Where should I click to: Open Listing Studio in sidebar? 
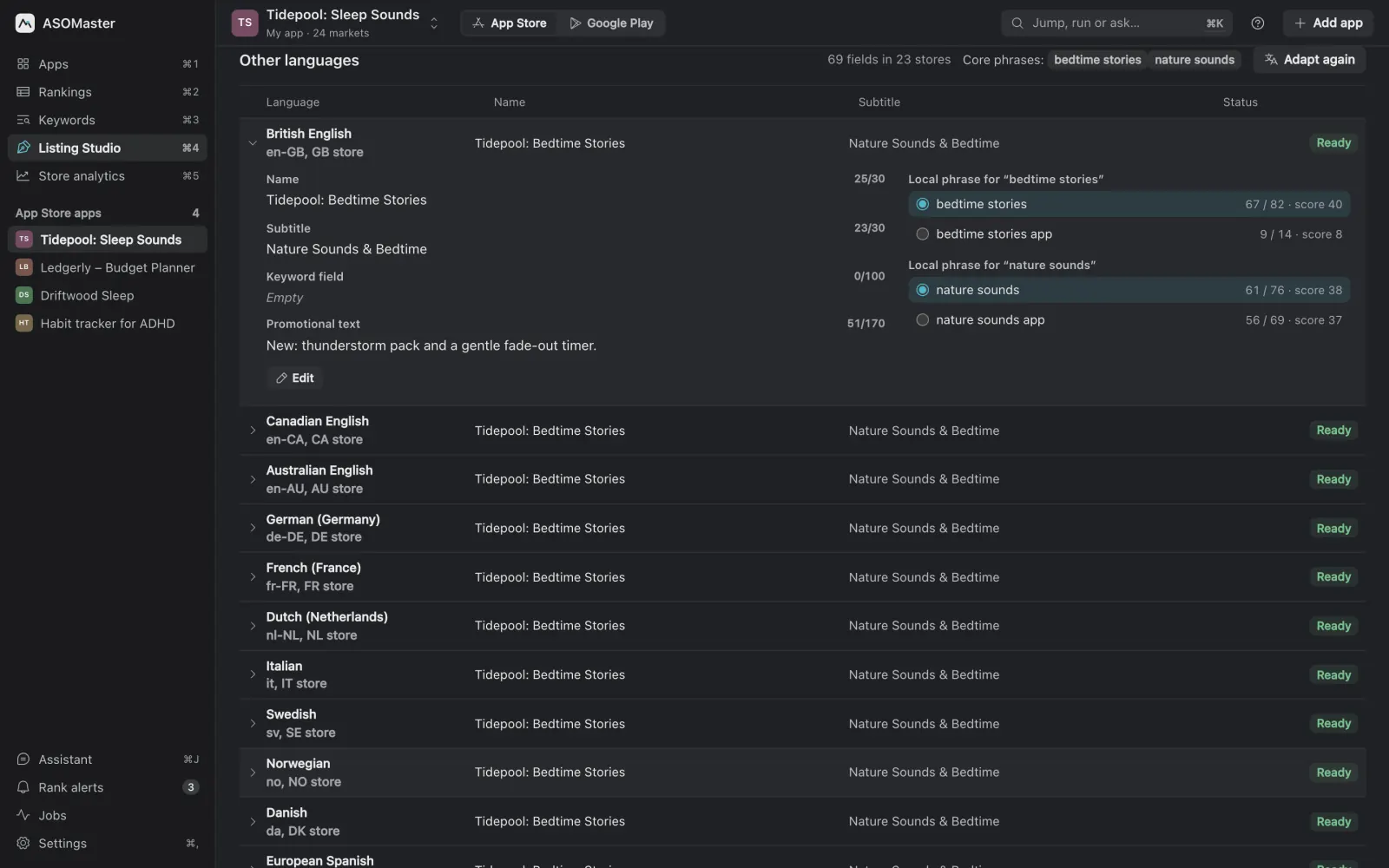pos(108,148)
